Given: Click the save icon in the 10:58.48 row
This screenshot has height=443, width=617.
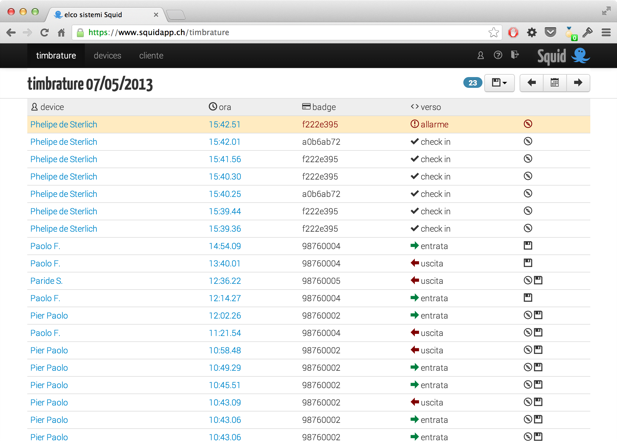Looking at the screenshot, I should coord(538,350).
